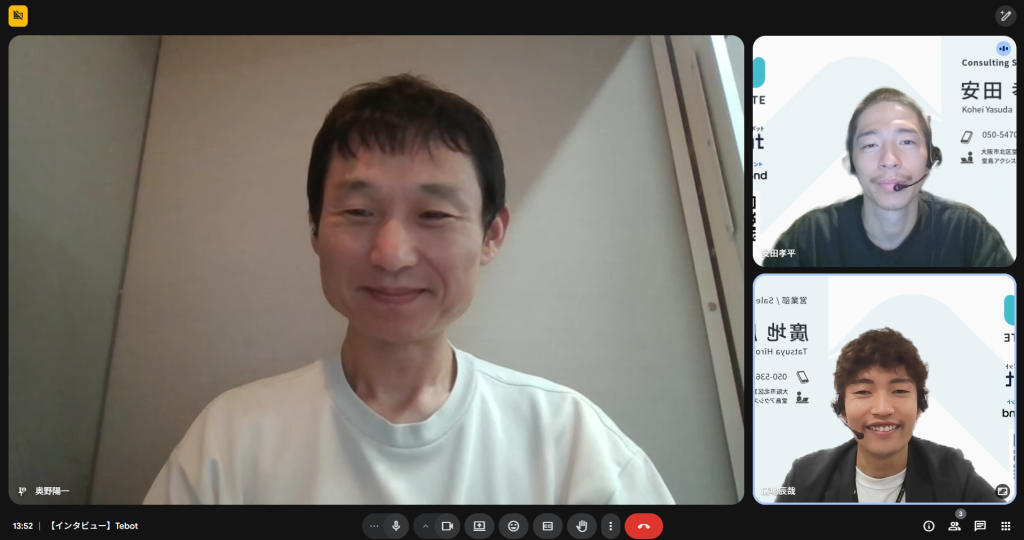This screenshot has width=1024, height=540.
Task: Expand audio settings three-dot menu beside microphone
Action: [x=374, y=526]
